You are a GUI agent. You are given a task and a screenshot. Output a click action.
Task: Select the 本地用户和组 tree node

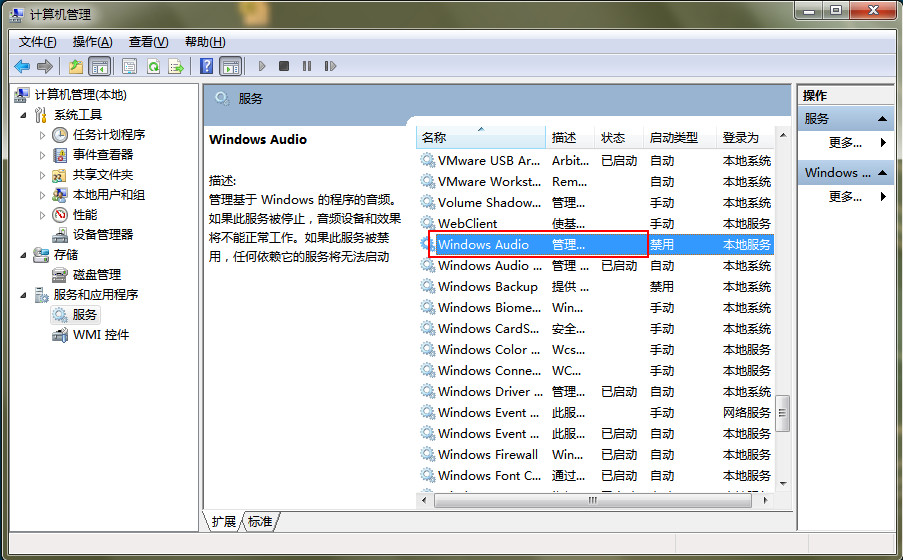tap(109, 195)
